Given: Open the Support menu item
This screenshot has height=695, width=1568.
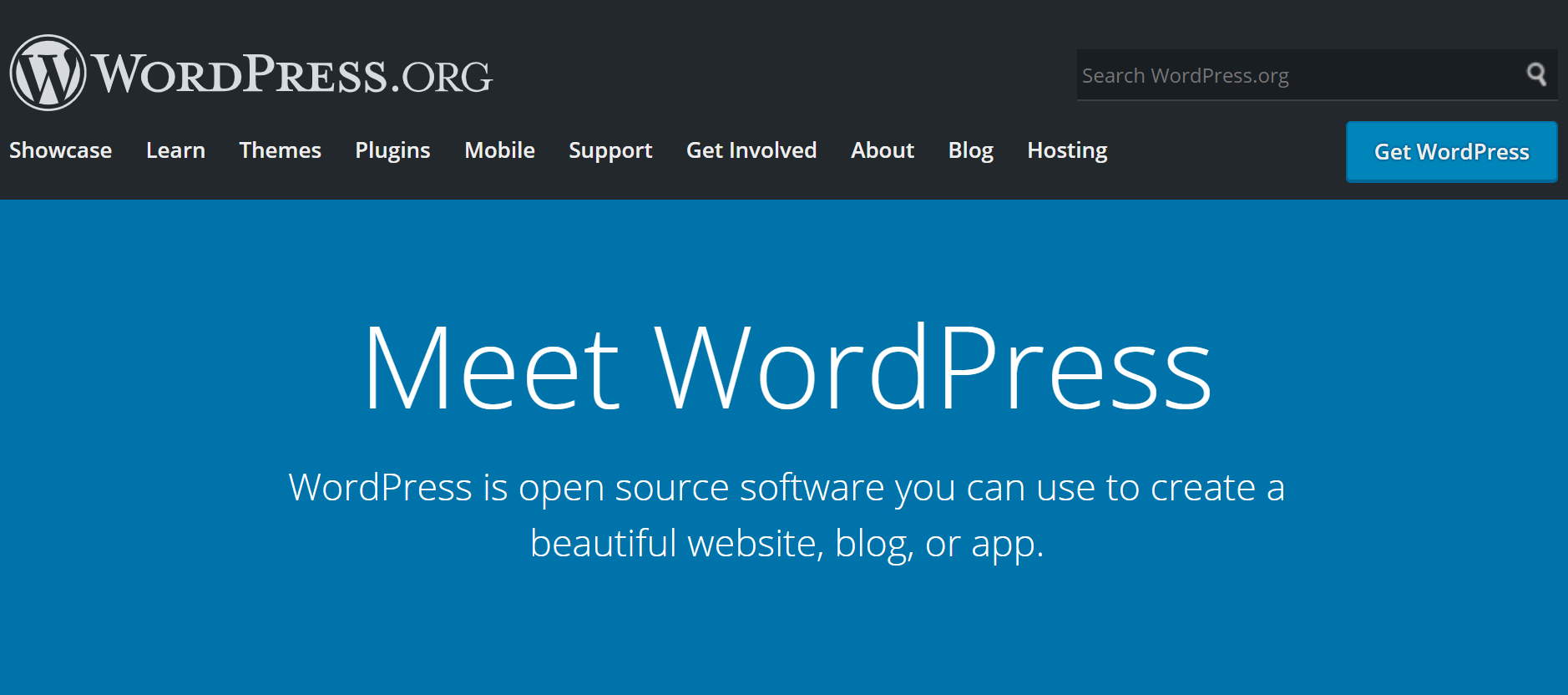Looking at the screenshot, I should [610, 151].
